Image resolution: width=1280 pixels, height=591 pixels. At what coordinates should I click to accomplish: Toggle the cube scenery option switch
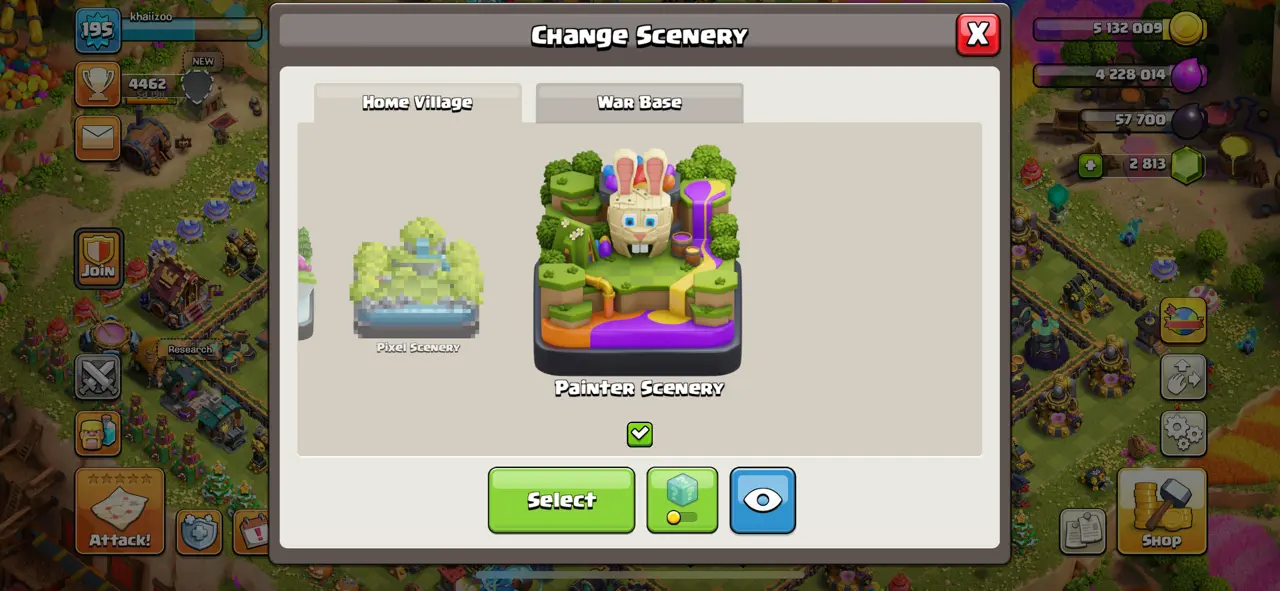682,500
